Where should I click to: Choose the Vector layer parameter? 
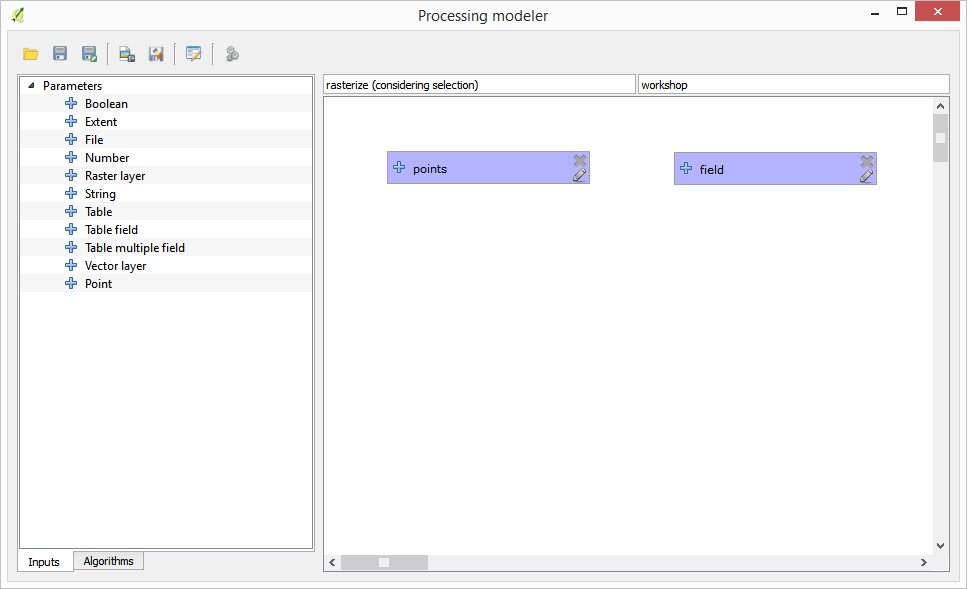(115, 266)
